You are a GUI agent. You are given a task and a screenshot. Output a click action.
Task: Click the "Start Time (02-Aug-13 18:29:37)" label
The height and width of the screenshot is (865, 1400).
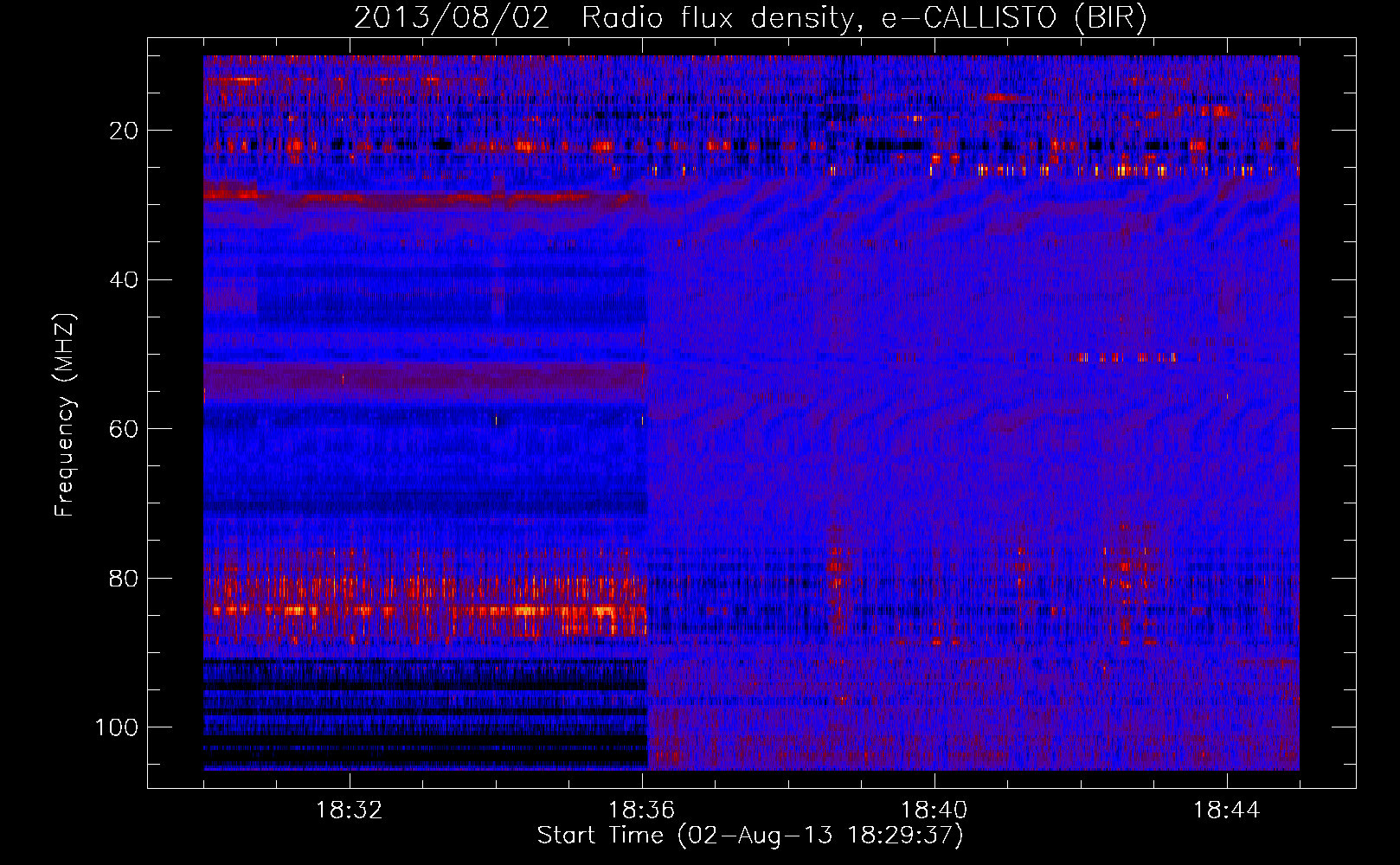[750, 836]
